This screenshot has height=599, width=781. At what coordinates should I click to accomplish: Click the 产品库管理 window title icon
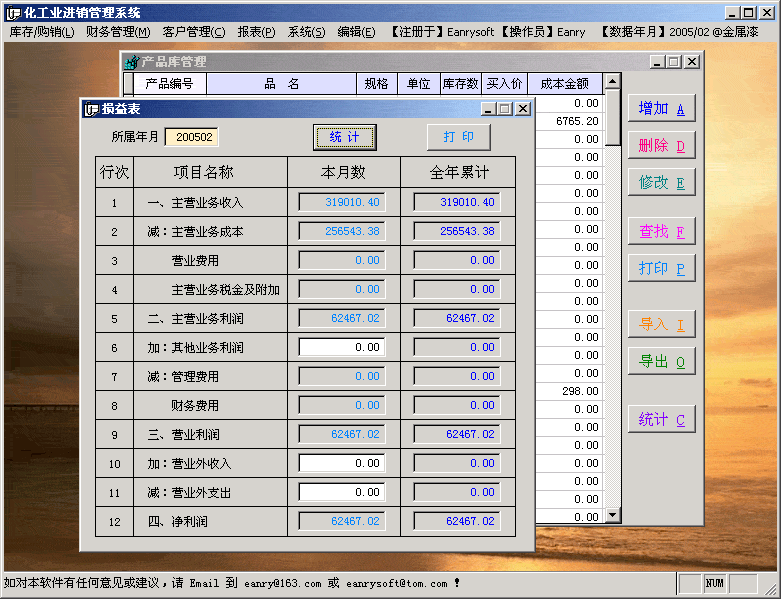tap(131, 62)
